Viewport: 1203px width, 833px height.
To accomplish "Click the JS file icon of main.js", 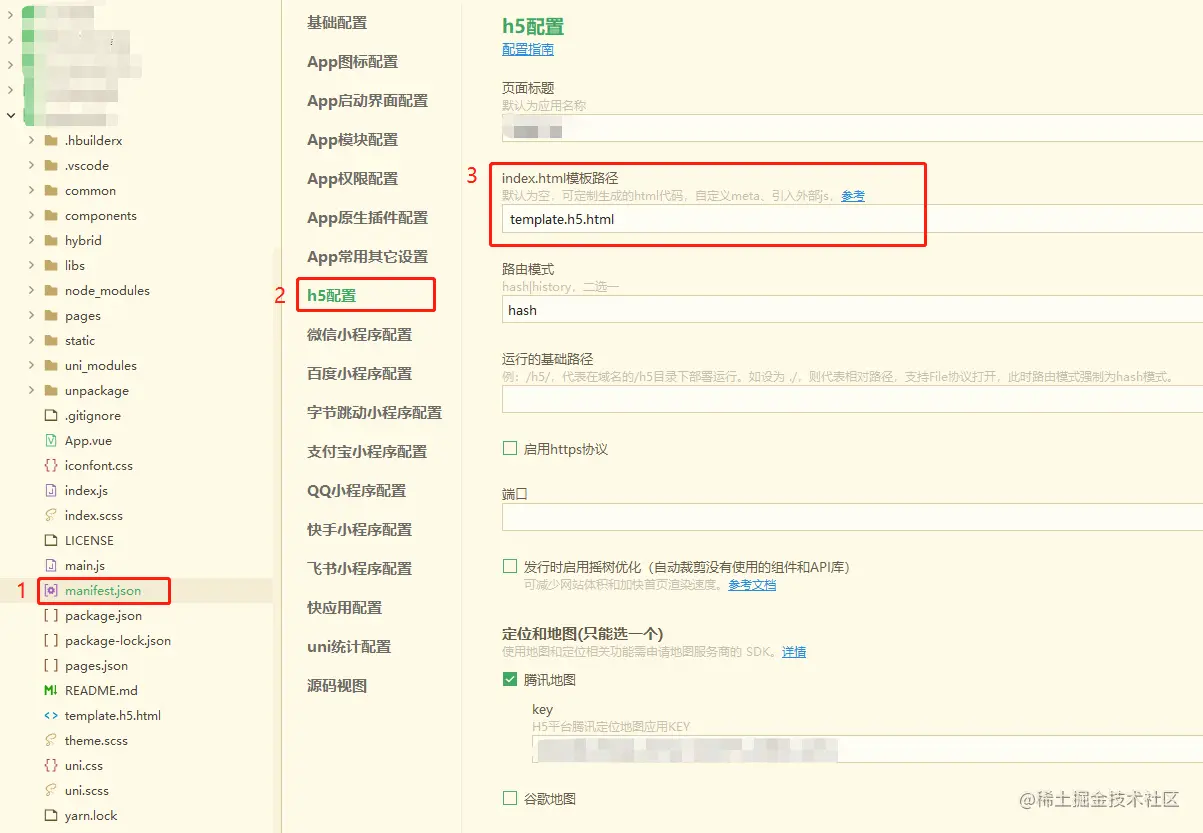I will point(51,566).
